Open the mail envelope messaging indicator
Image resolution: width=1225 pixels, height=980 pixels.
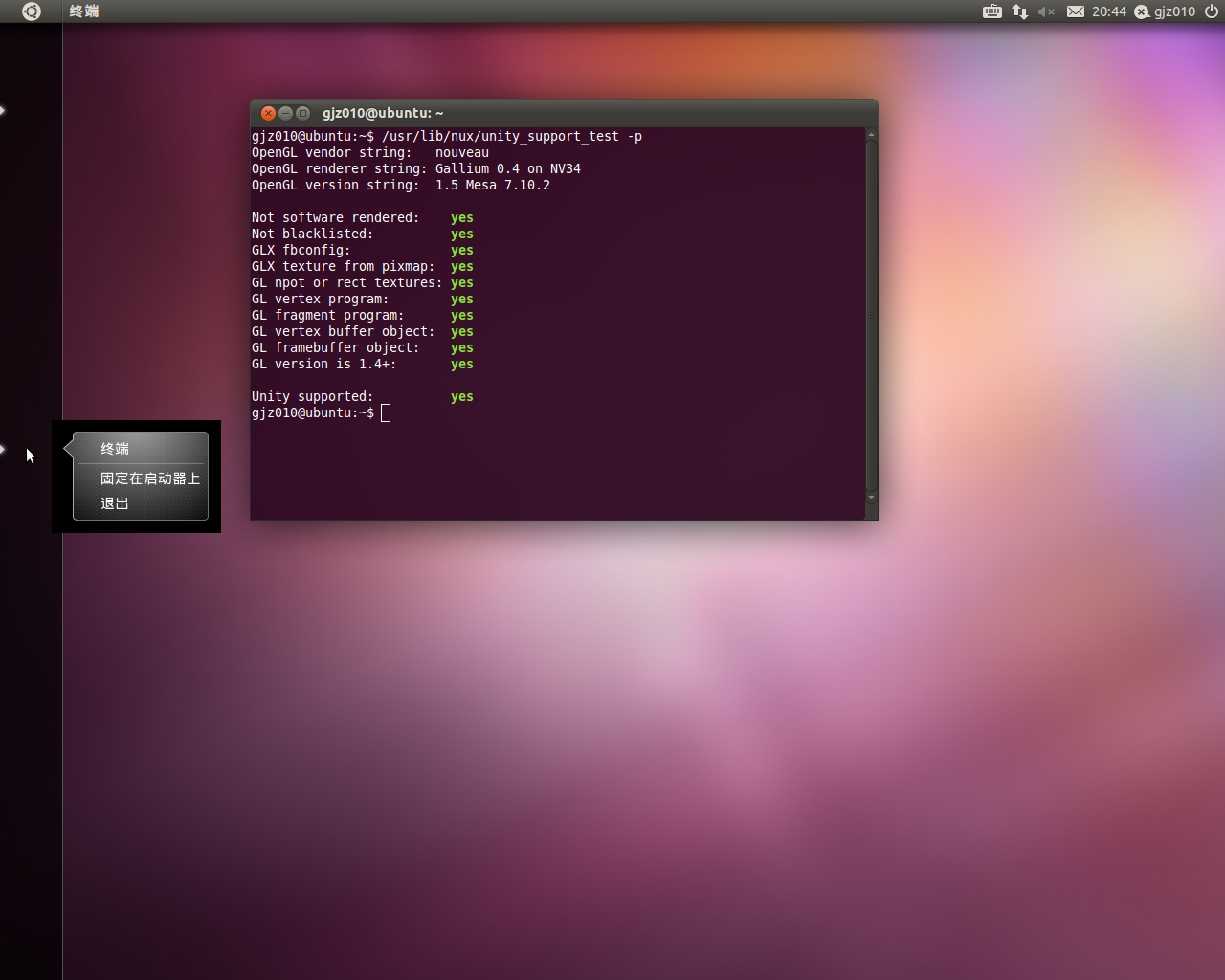click(1076, 11)
